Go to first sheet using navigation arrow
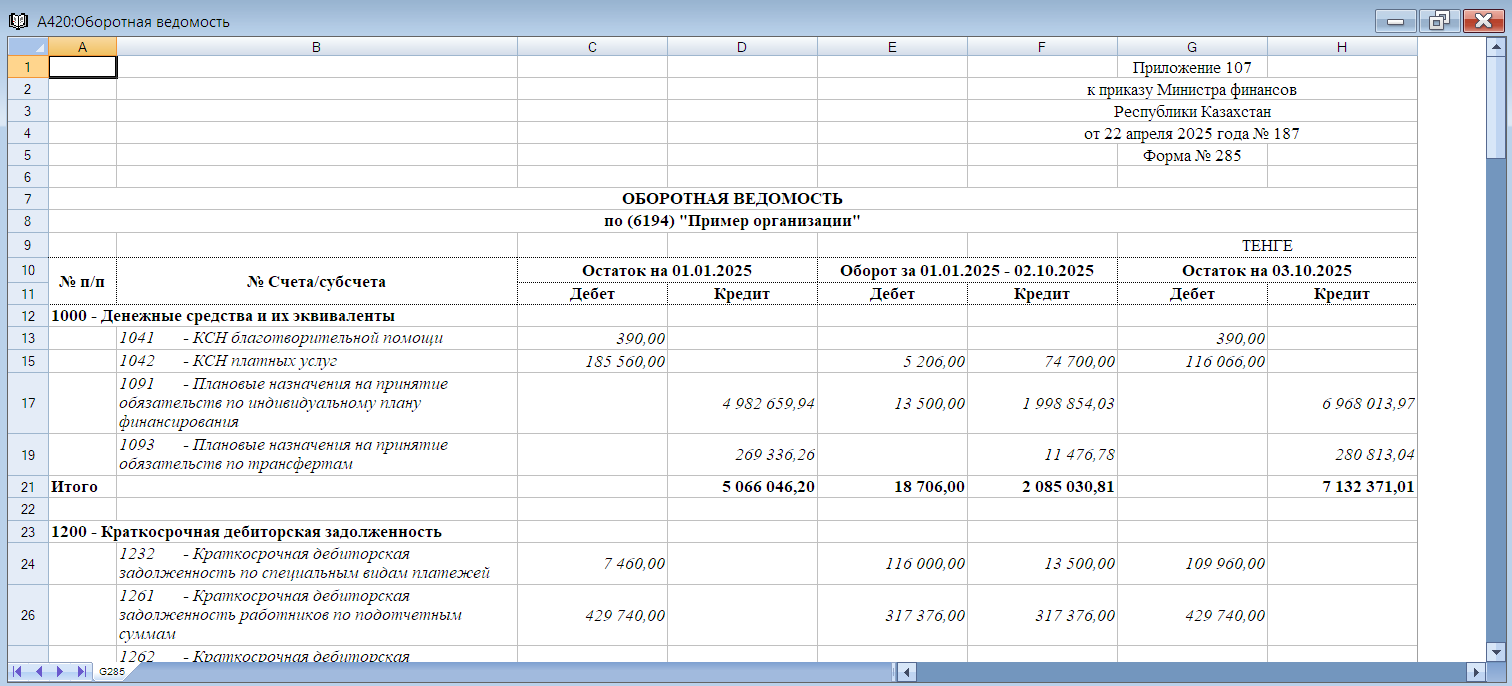The height and width of the screenshot is (686, 1512). pyautogui.click(x=18, y=672)
